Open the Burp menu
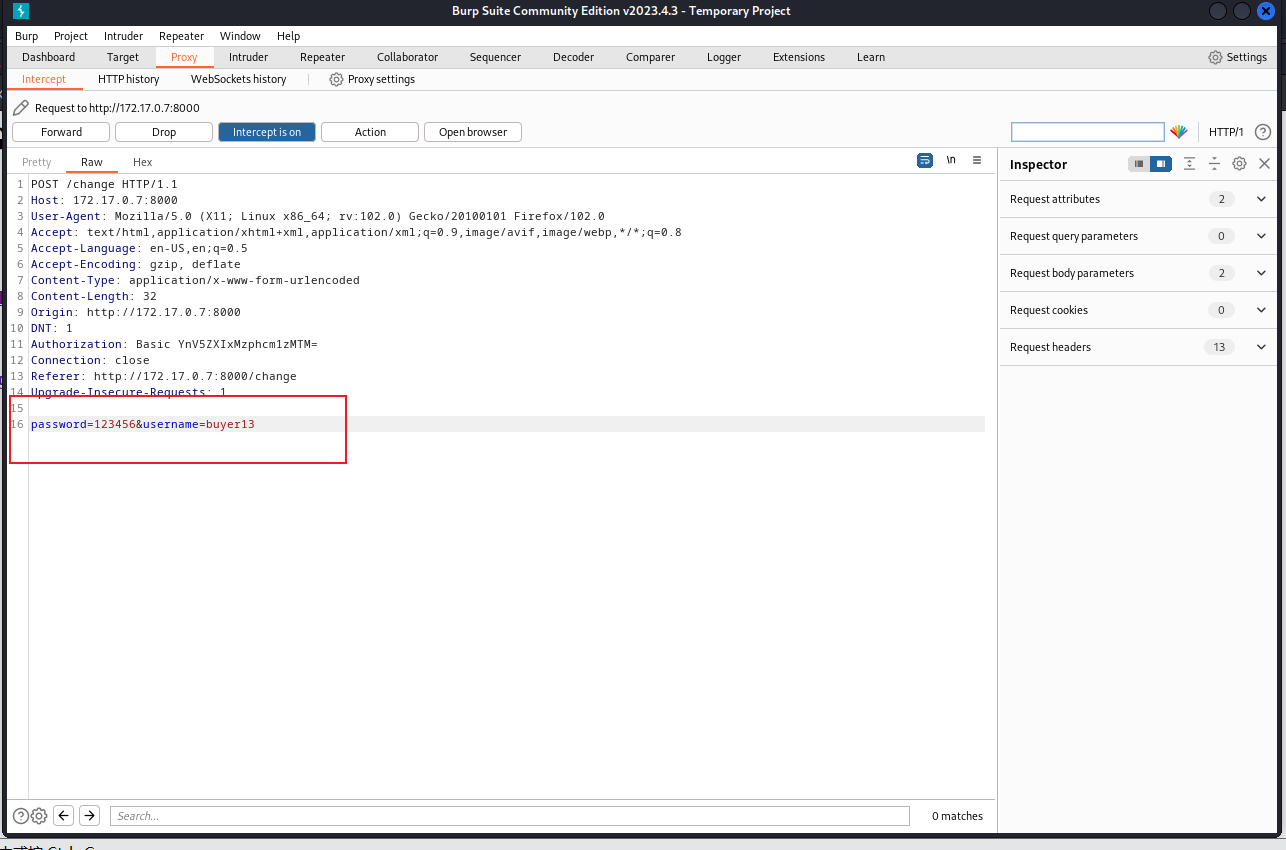The width and height of the screenshot is (1286, 850). [27, 36]
